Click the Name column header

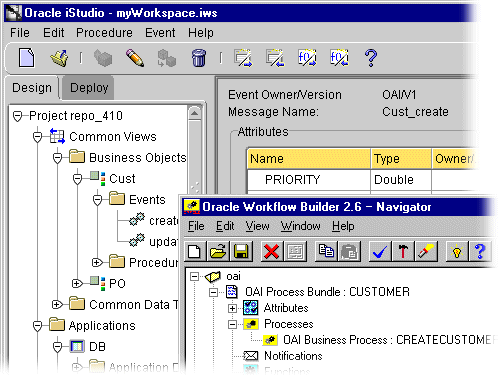[x=309, y=159]
